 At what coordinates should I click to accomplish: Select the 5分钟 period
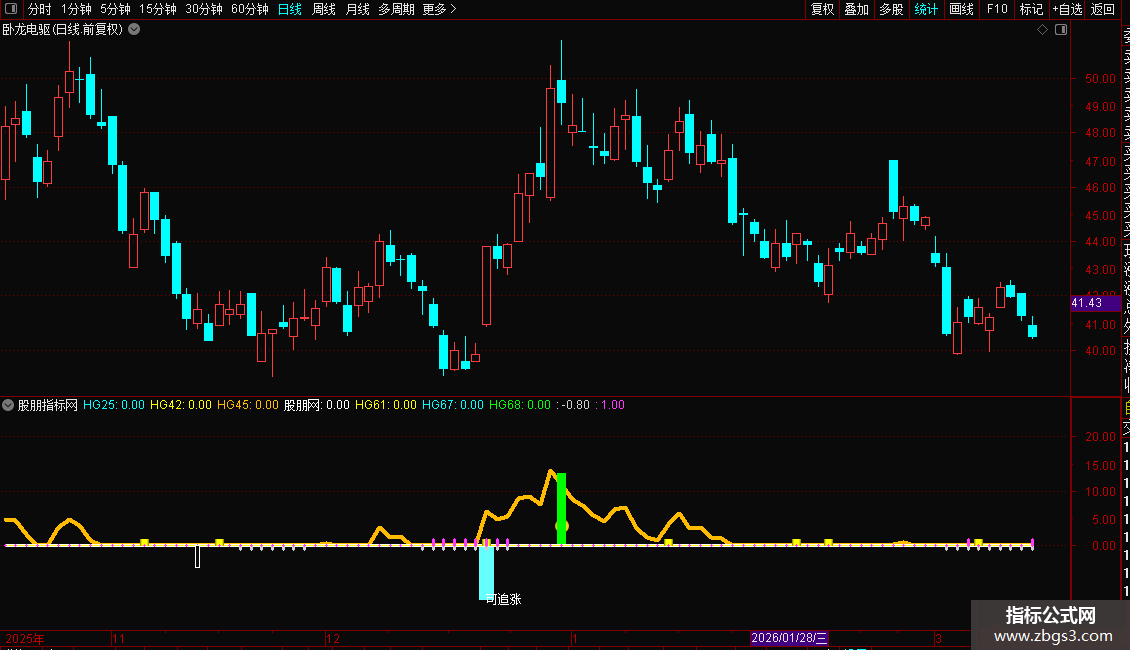click(x=115, y=9)
